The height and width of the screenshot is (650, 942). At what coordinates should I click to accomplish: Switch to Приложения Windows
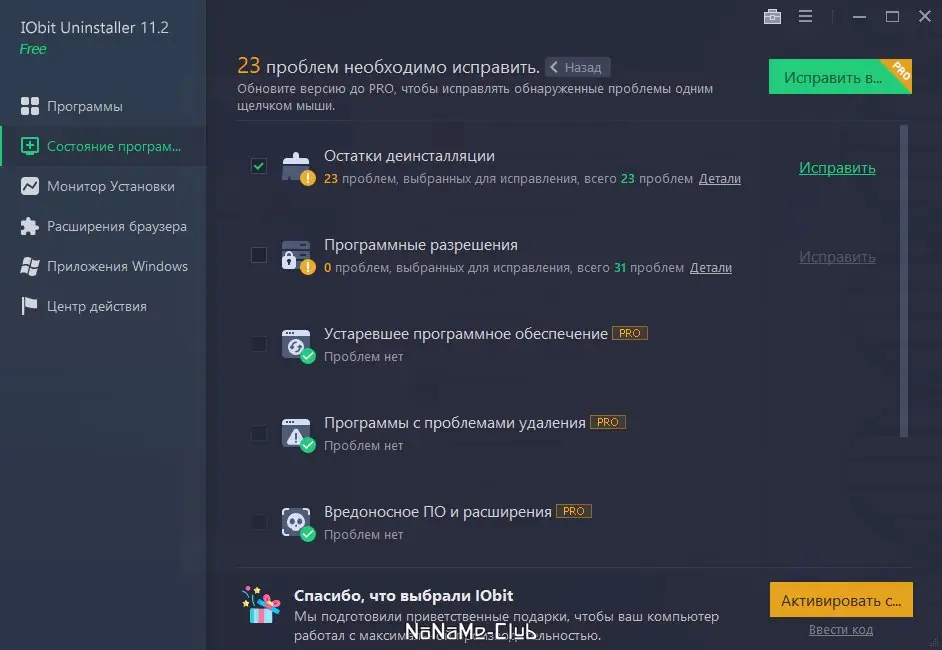103,266
